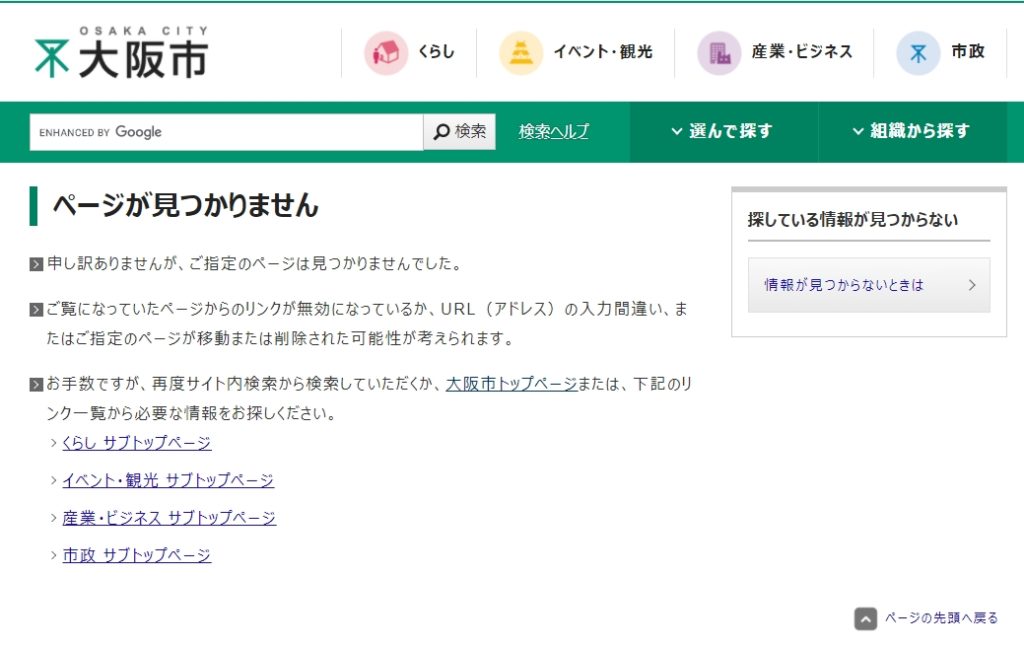Expand the 選んで探す dropdown menu
Screen dimensions: 1024x648
click(x=722, y=131)
